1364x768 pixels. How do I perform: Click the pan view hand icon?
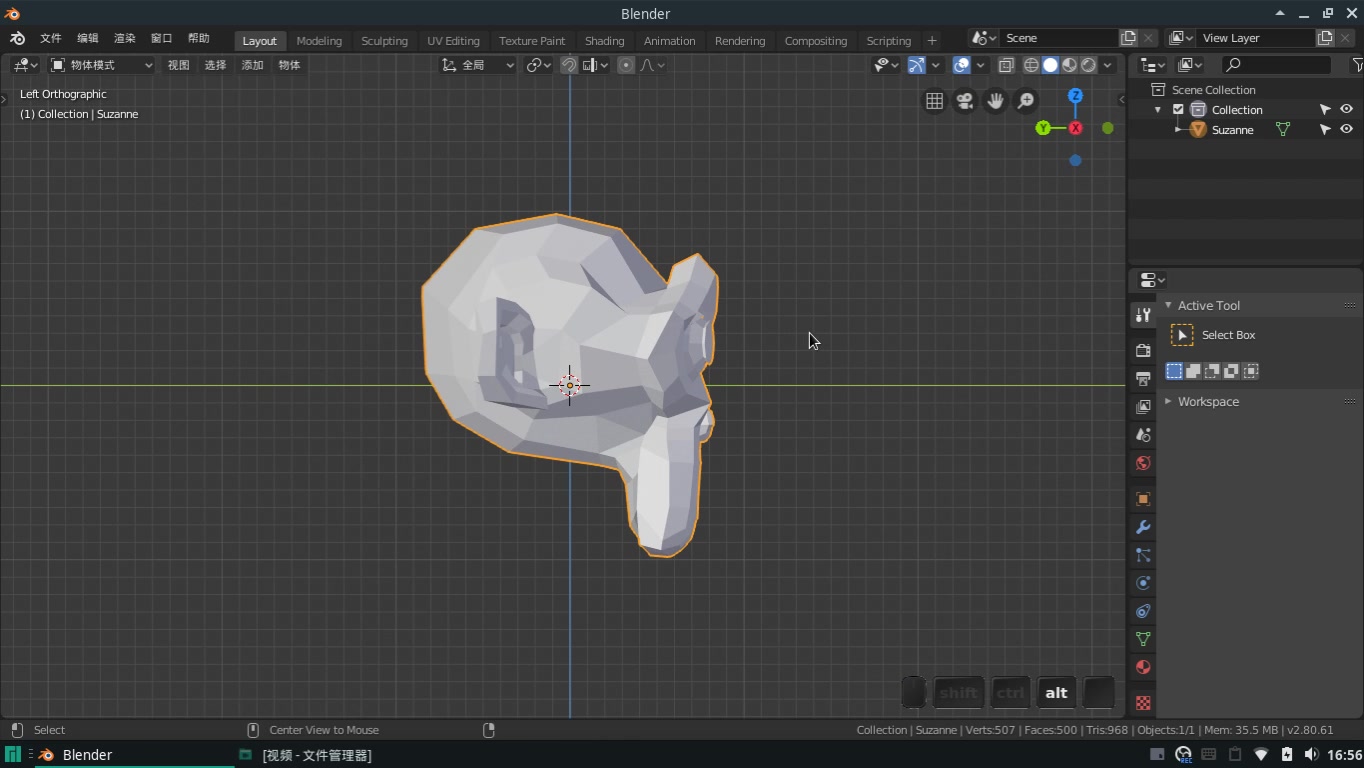(995, 101)
